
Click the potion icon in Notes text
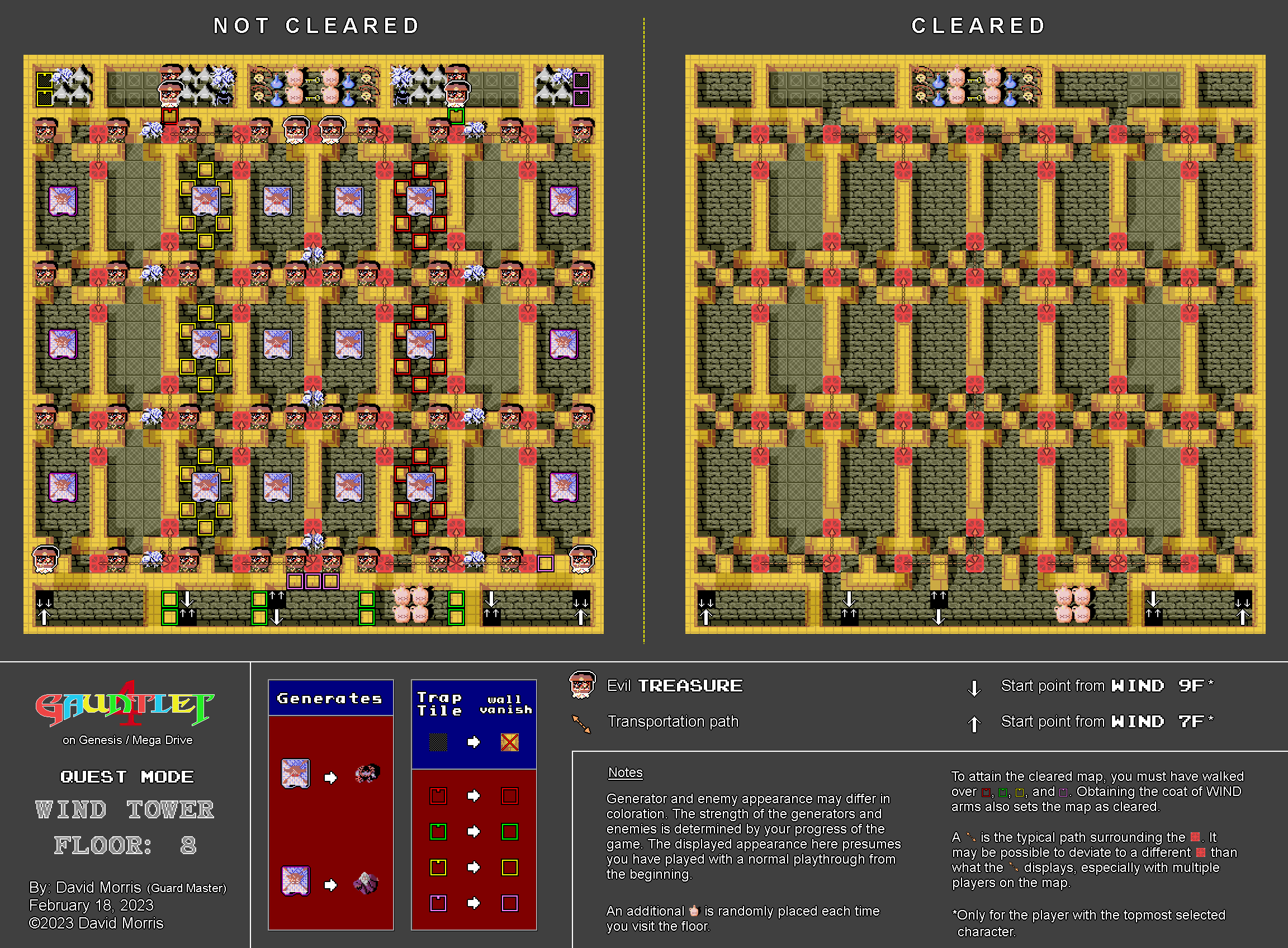[694, 911]
